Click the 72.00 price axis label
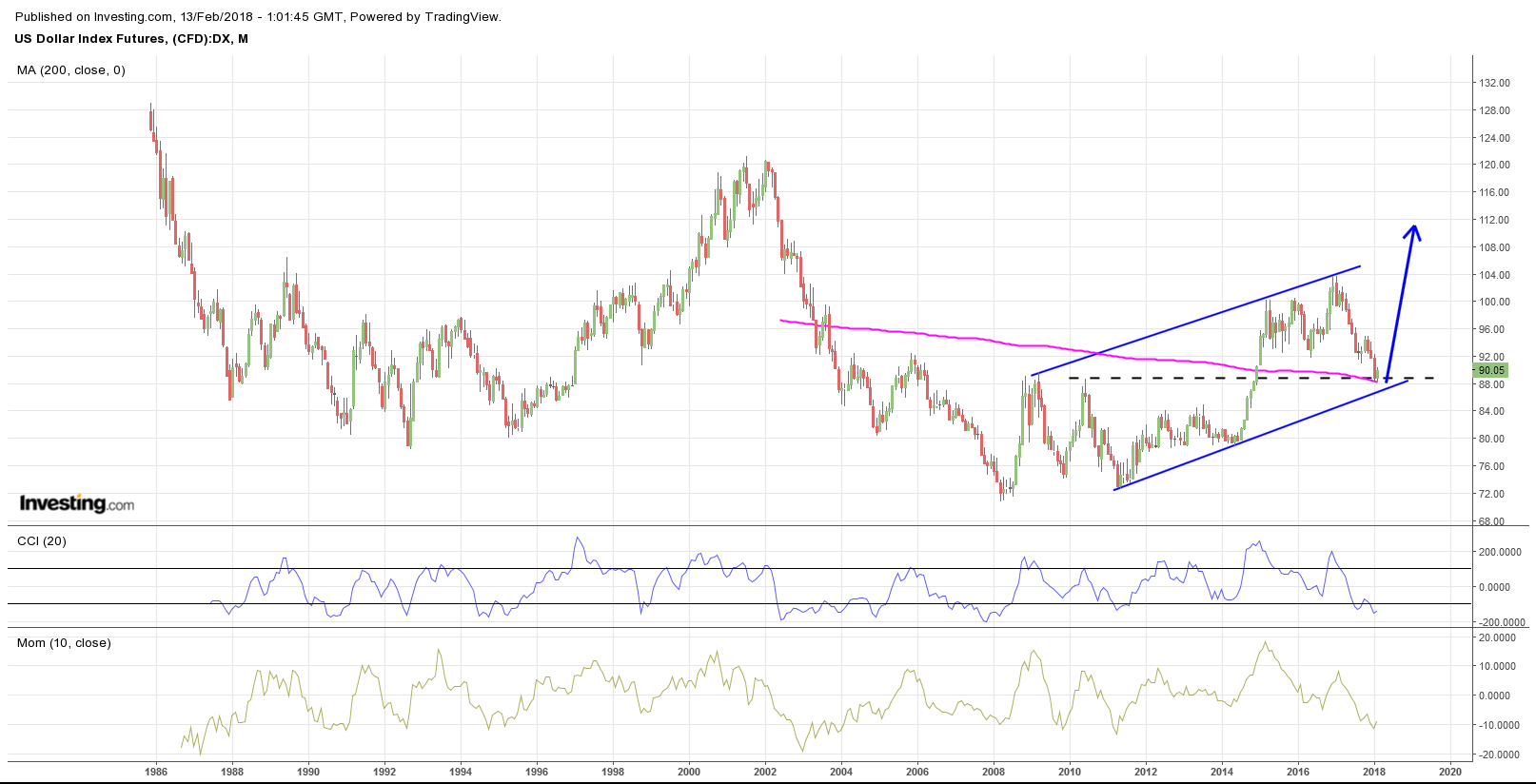The height and width of the screenshot is (784, 1536). pos(1491,495)
